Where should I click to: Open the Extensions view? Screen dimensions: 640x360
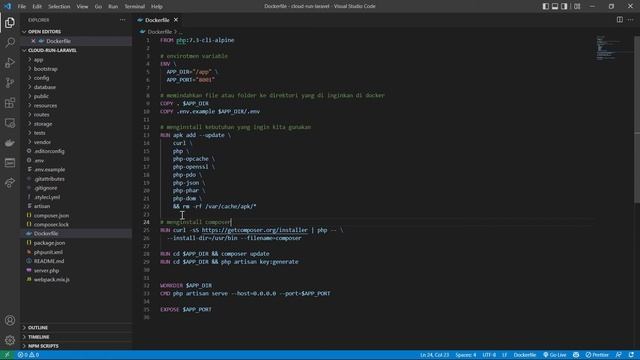(10, 102)
